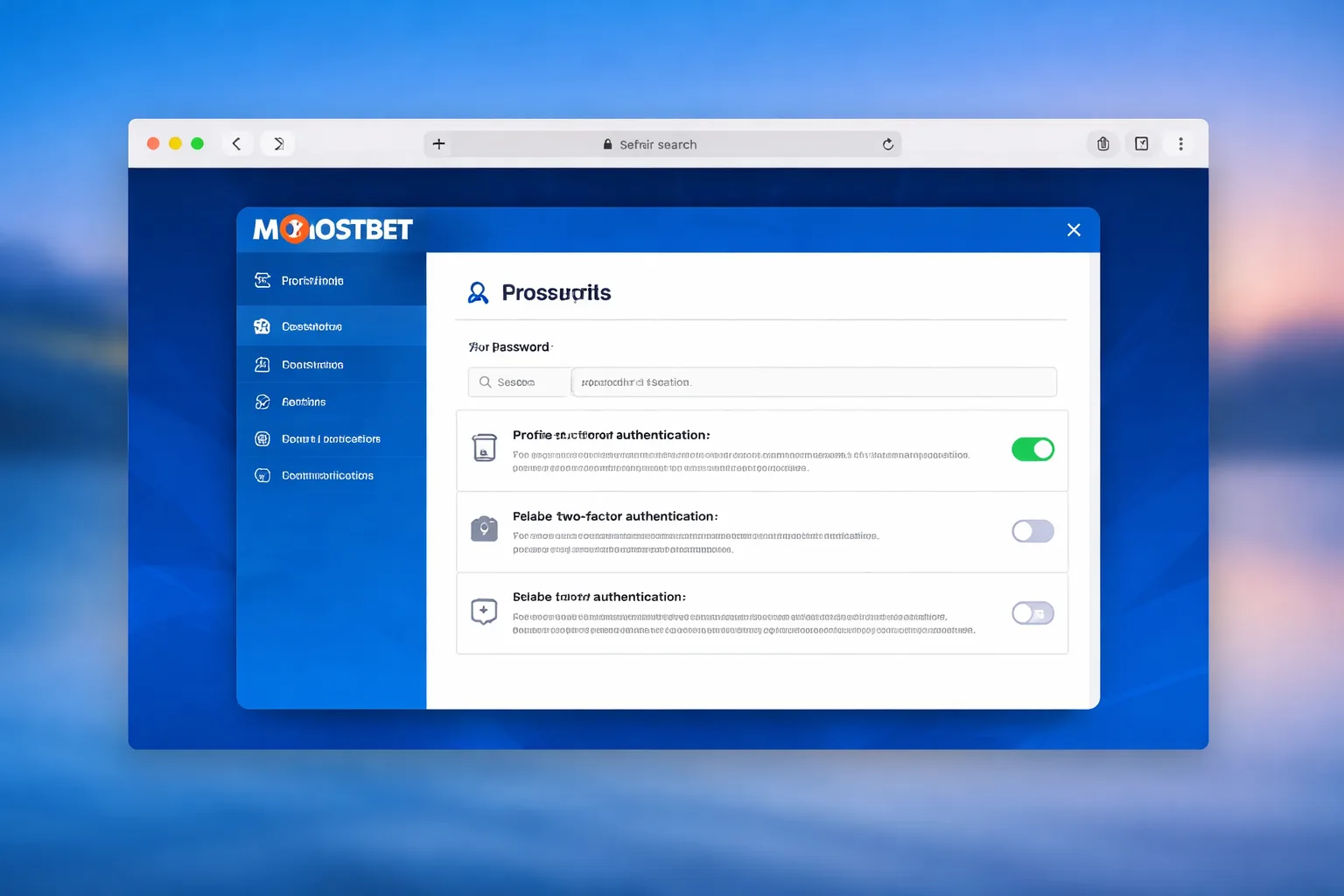Click the magnifier icon in the search box
The height and width of the screenshot is (896, 1344).
pos(486,382)
